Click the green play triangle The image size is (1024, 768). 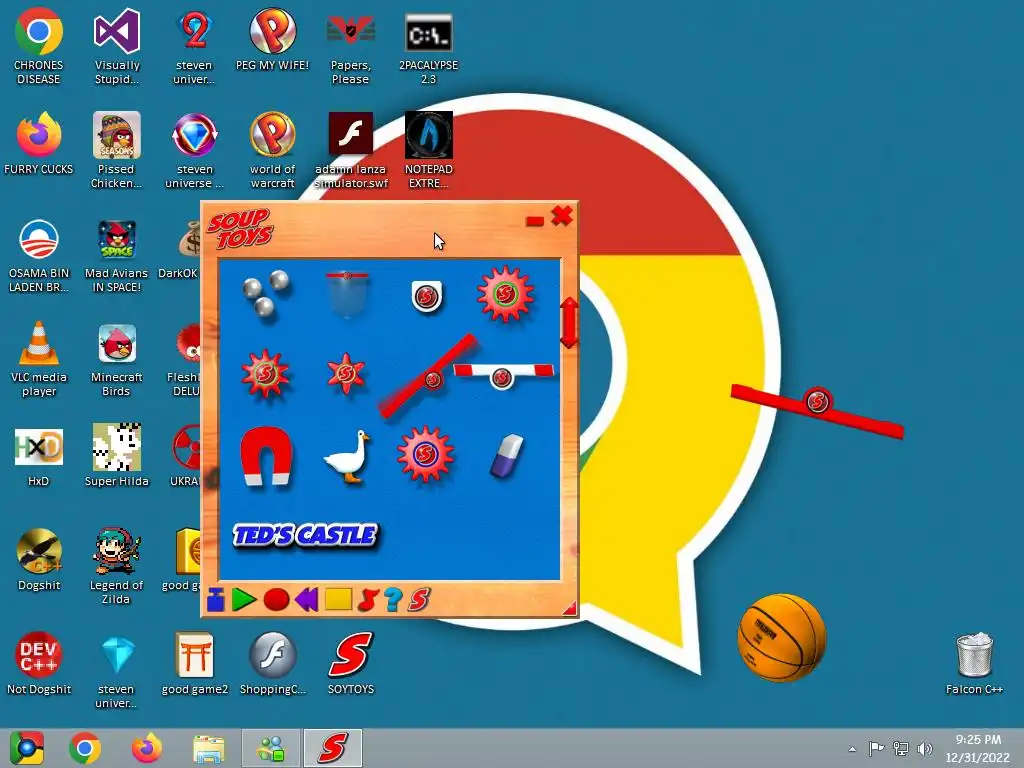click(244, 600)
